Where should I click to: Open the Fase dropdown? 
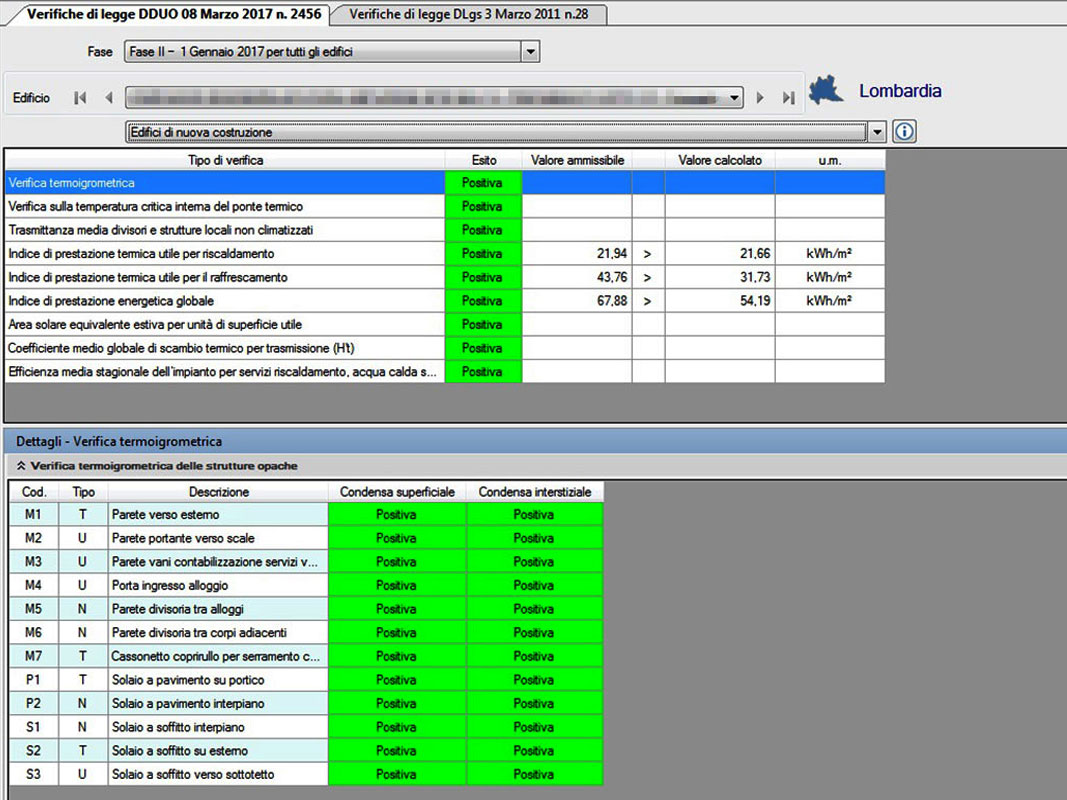[x=530, y=52]
